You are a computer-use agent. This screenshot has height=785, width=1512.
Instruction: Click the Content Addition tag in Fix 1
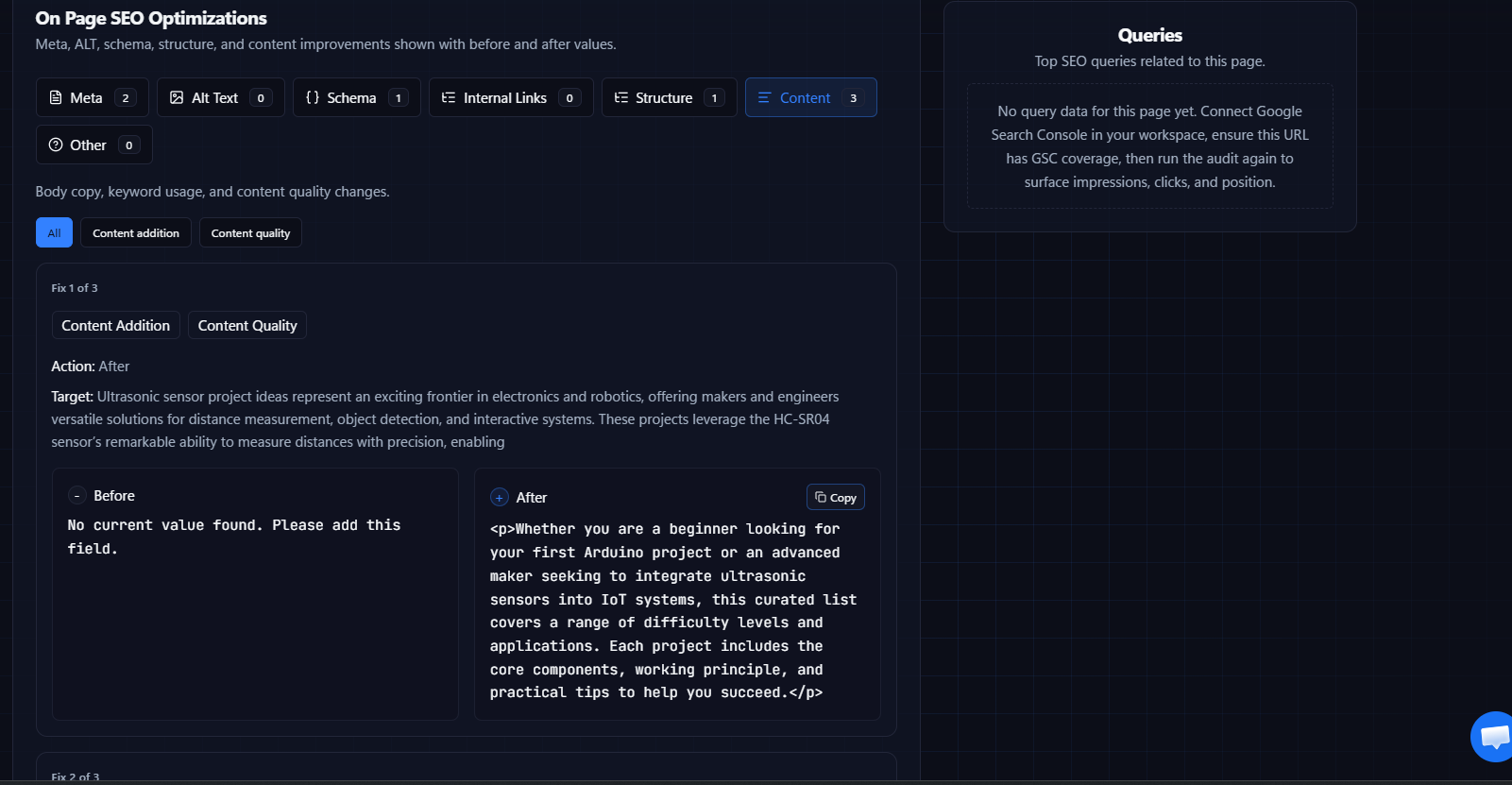pyautogui.click(x=115, y=325)
